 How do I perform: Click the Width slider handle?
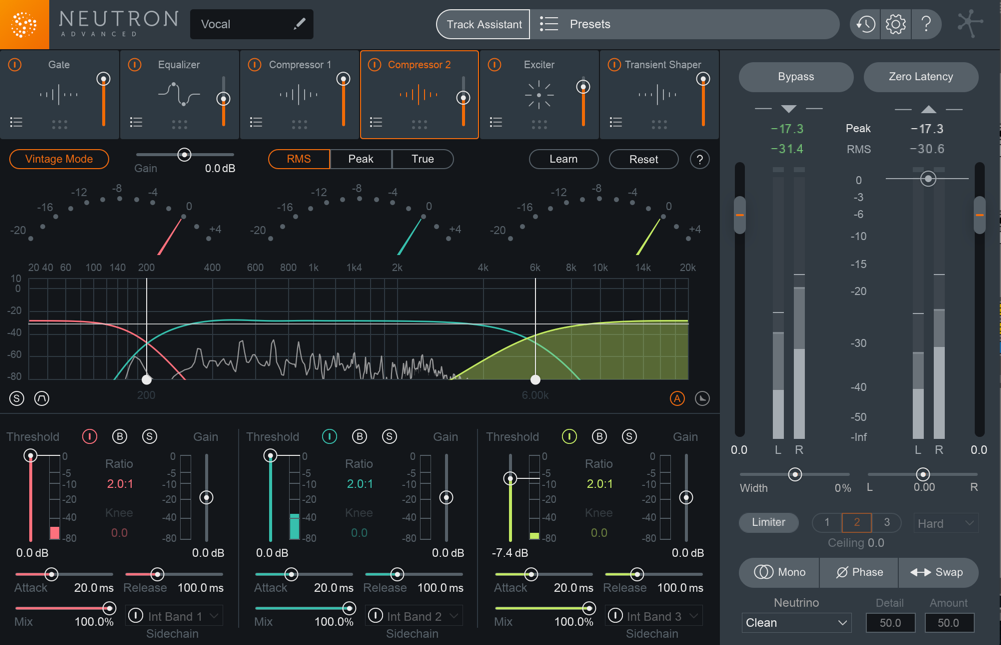(x=795, y=474)
